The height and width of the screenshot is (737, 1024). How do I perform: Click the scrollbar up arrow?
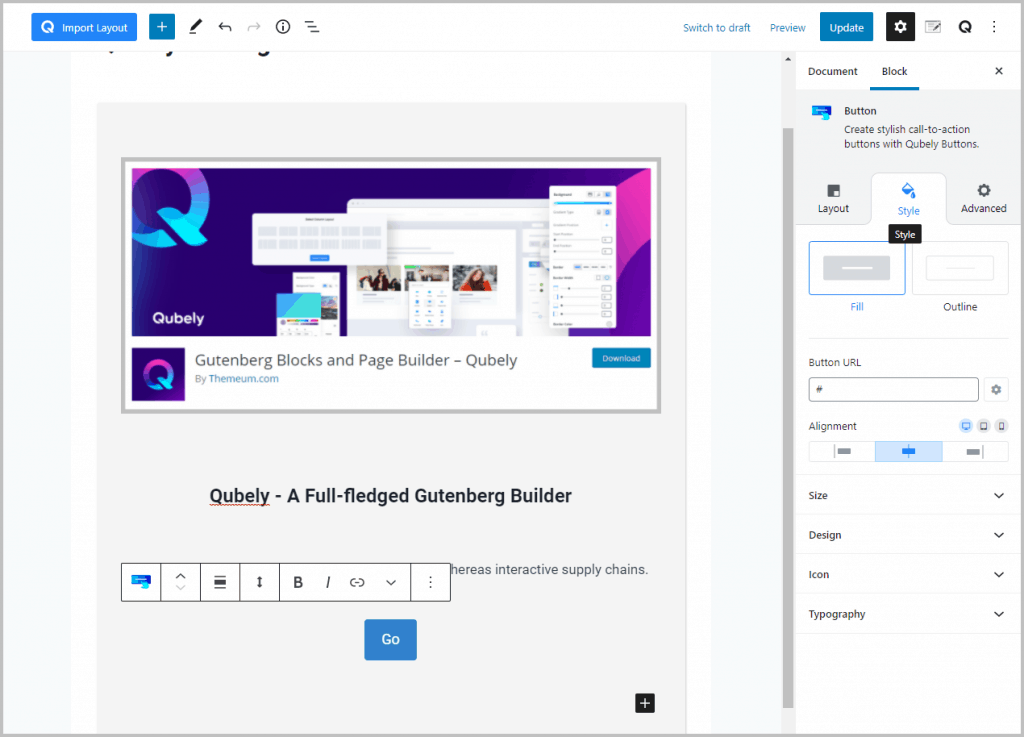(x=788, y=59)
